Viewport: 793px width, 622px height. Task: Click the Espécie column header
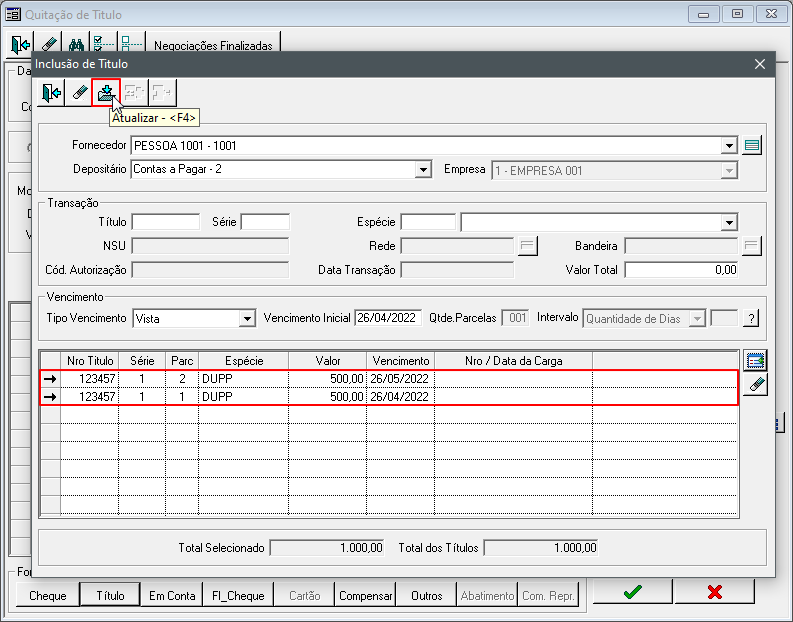coord(244,361)
